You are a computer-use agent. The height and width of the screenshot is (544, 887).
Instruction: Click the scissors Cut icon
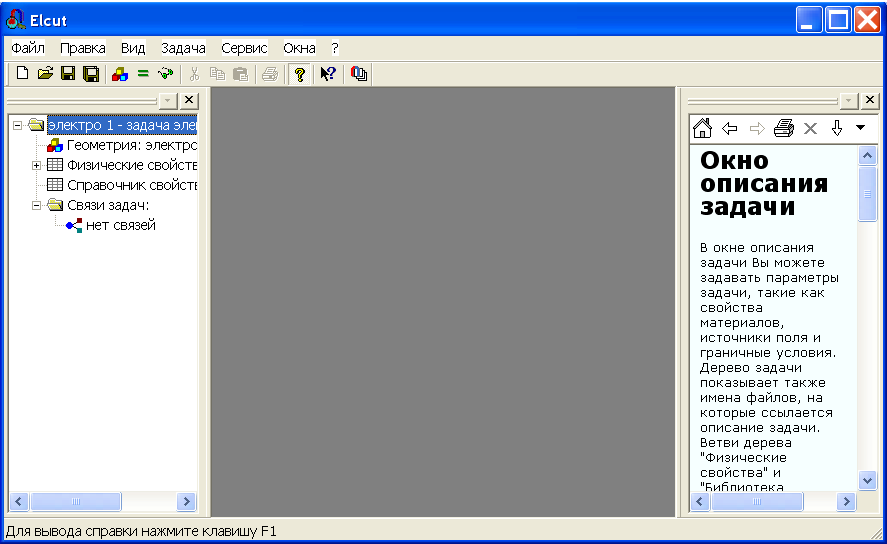(x=195, y=74)
